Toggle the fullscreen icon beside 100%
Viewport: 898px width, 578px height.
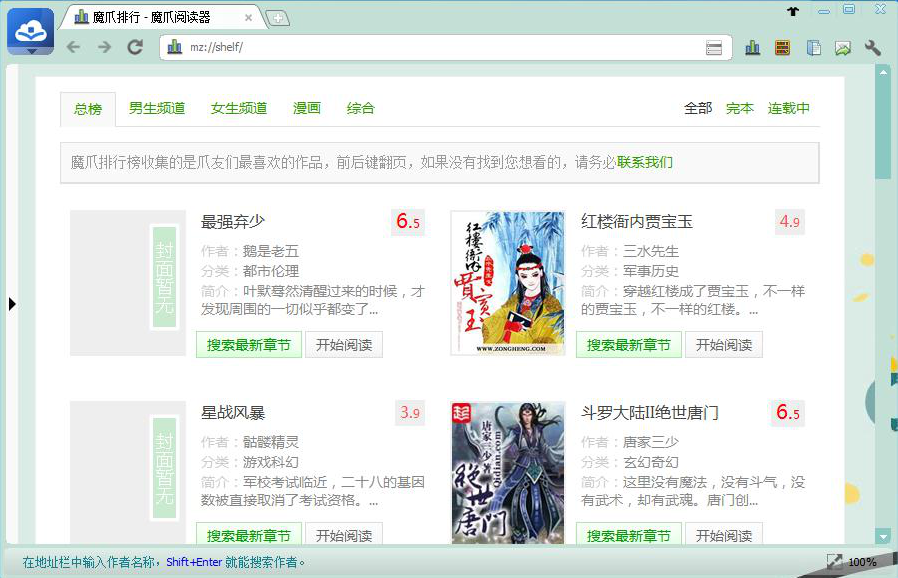[x=834, y=562]
